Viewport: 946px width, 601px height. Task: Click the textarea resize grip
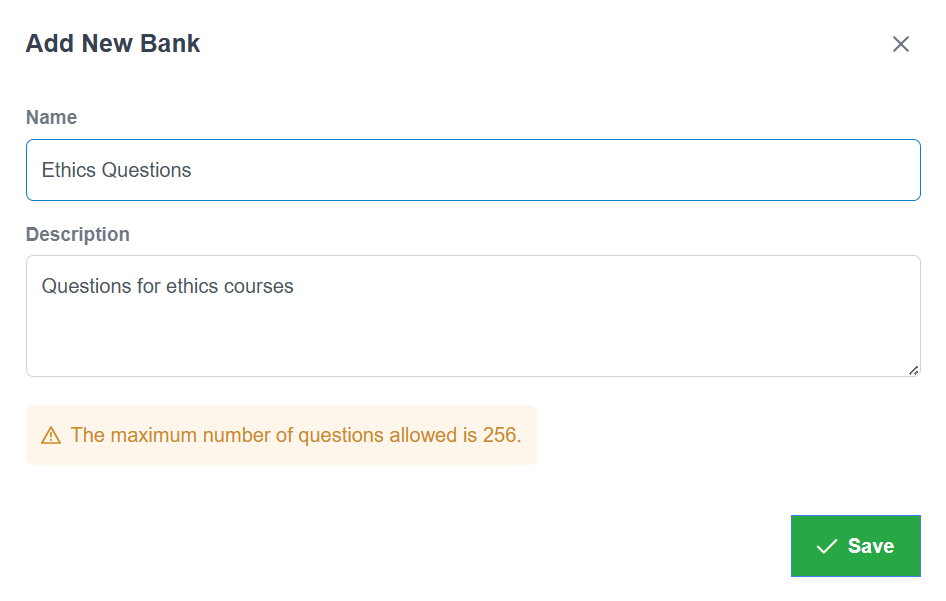913,370
